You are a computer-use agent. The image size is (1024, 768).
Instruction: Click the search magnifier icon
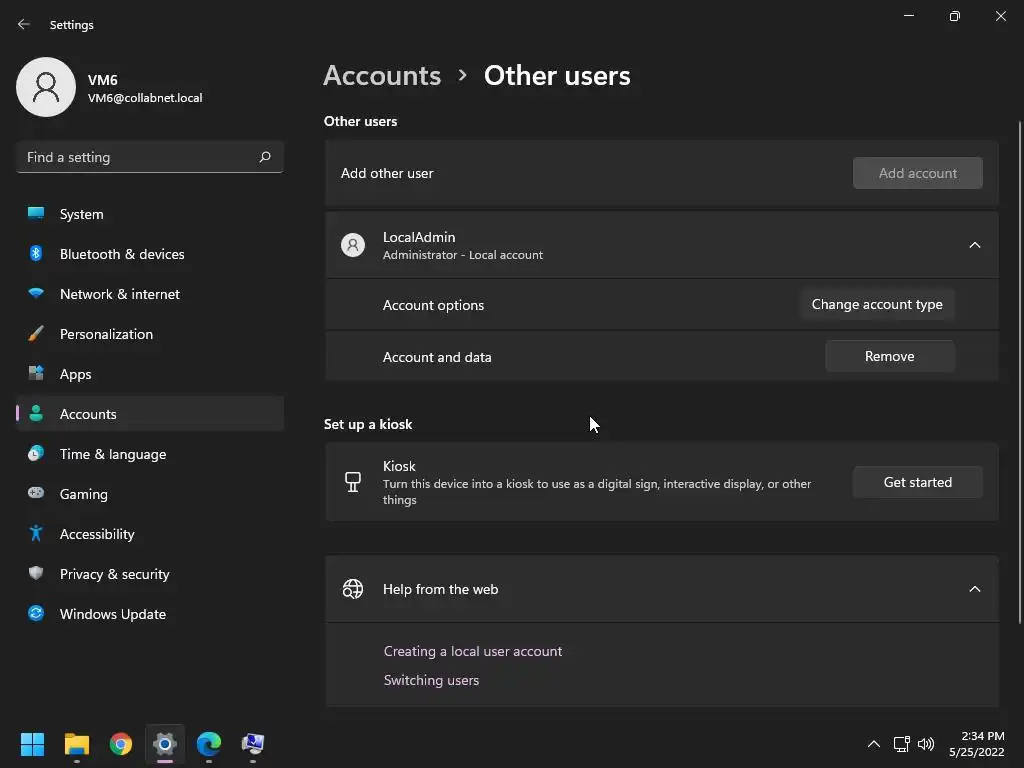[265, 157]
